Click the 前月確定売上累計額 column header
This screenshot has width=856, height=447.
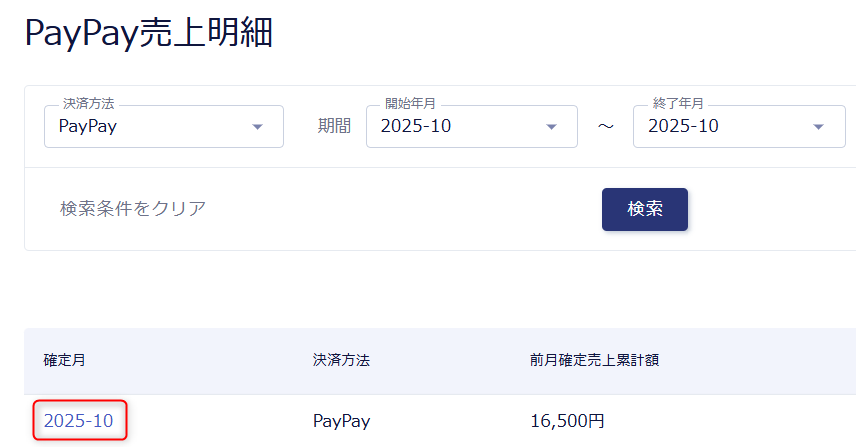(x=594, y=360)
